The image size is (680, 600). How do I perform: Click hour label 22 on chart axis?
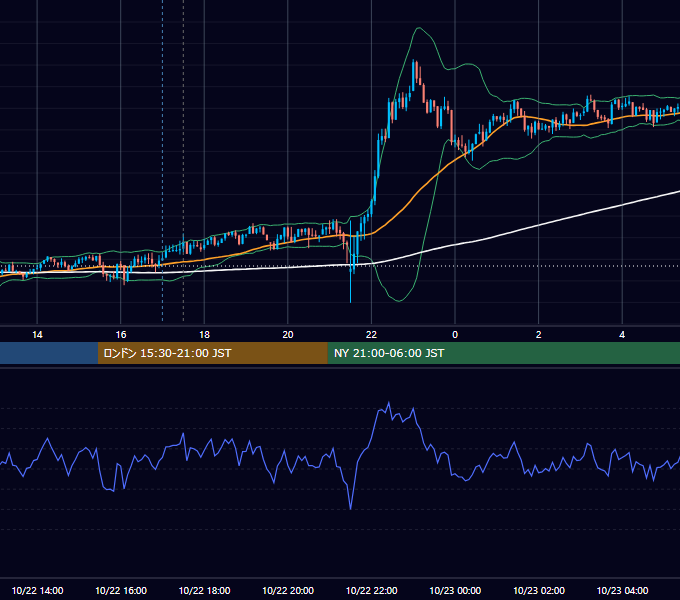[x=371, y=335]
